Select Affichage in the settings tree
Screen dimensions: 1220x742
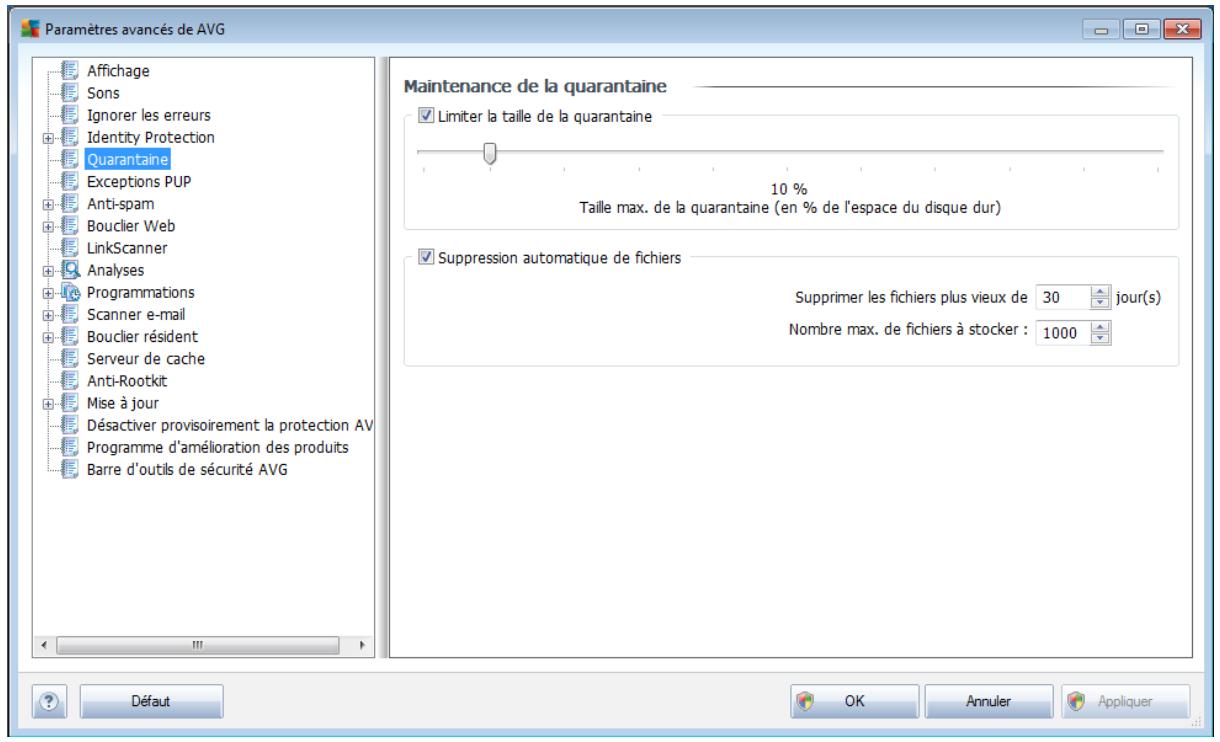[118, 72]
